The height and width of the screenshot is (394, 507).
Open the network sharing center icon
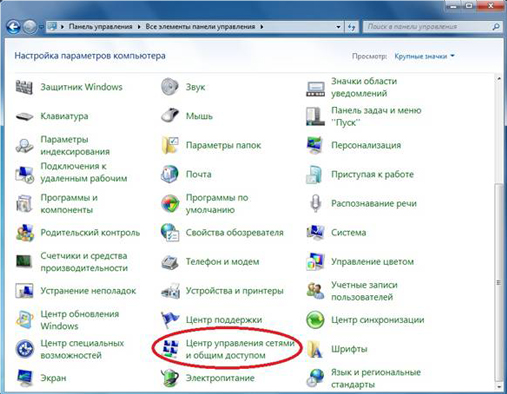[x=170, y=349]
